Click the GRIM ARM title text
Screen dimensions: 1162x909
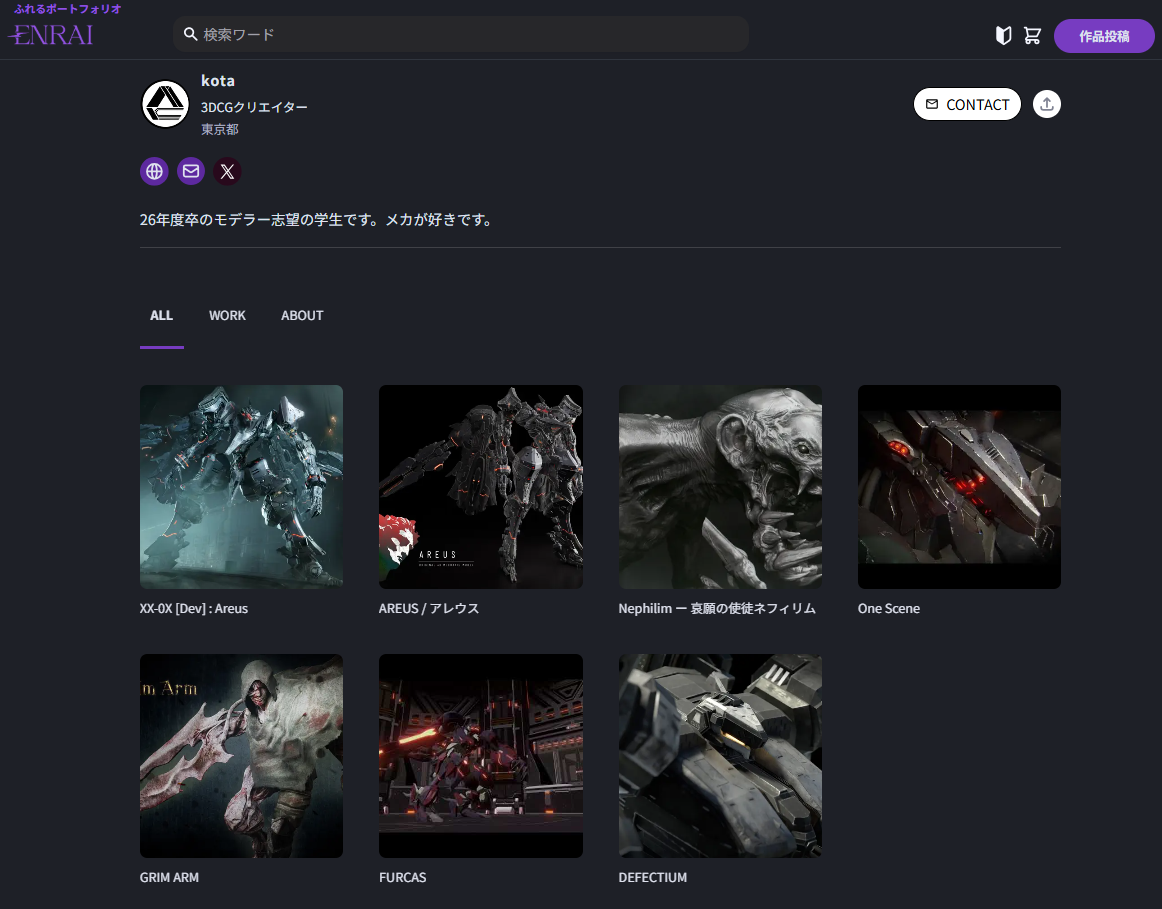pyautogui.click(x=169, y=877)
